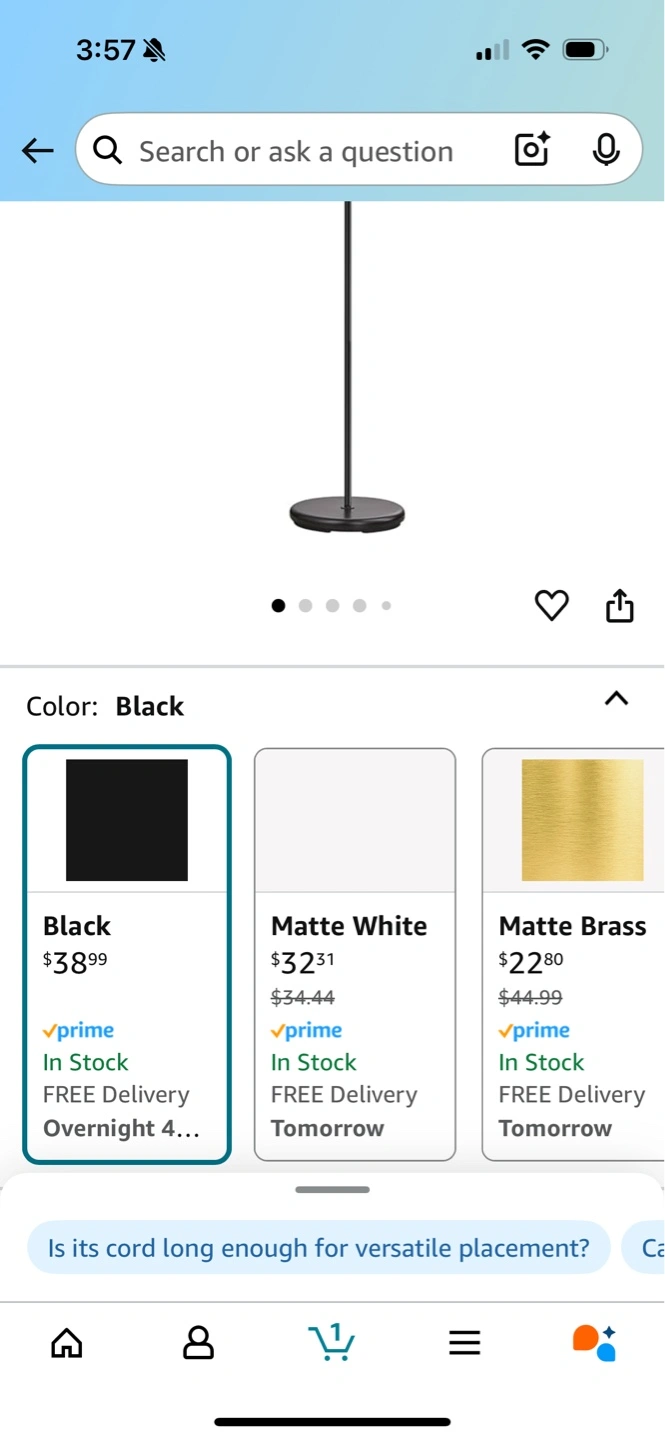The height and width of the screenshot is (1440, 665).
Task: Ask "Is its cord long enough" question
Action: point(318,1248)
